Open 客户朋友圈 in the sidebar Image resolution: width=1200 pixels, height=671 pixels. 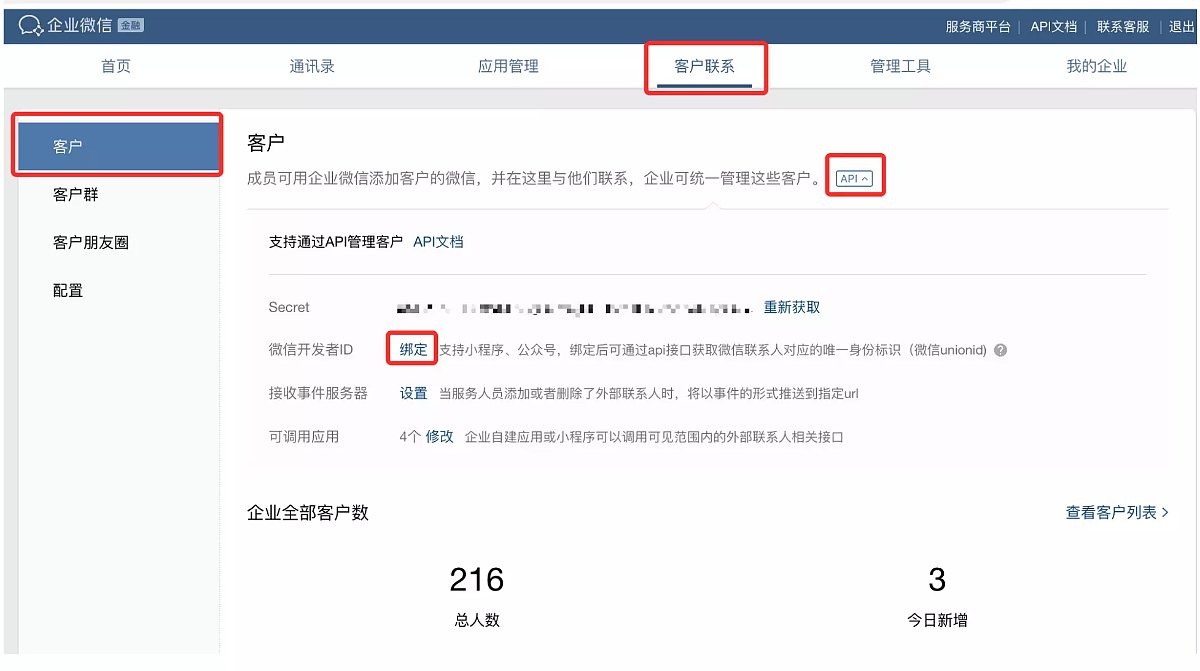coord(91,243)
